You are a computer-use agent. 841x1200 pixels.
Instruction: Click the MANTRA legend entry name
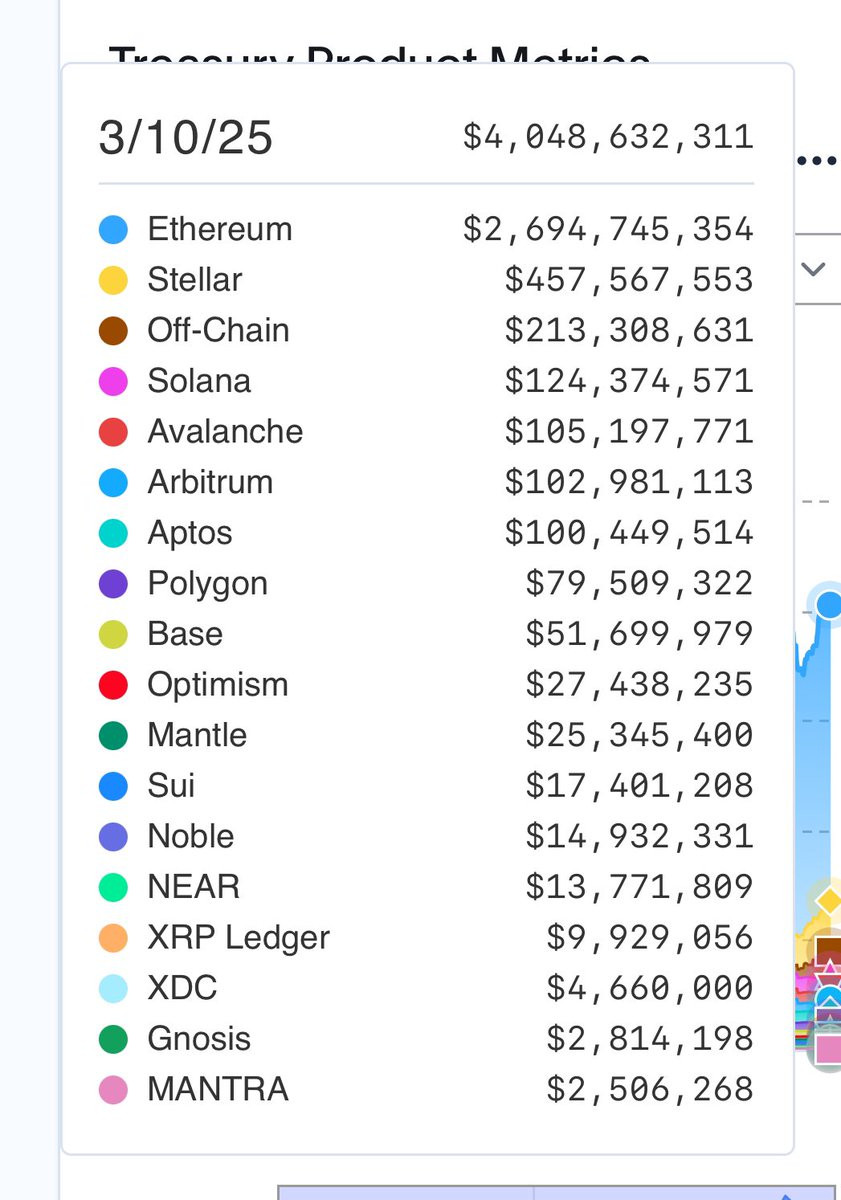point(218,1089)
